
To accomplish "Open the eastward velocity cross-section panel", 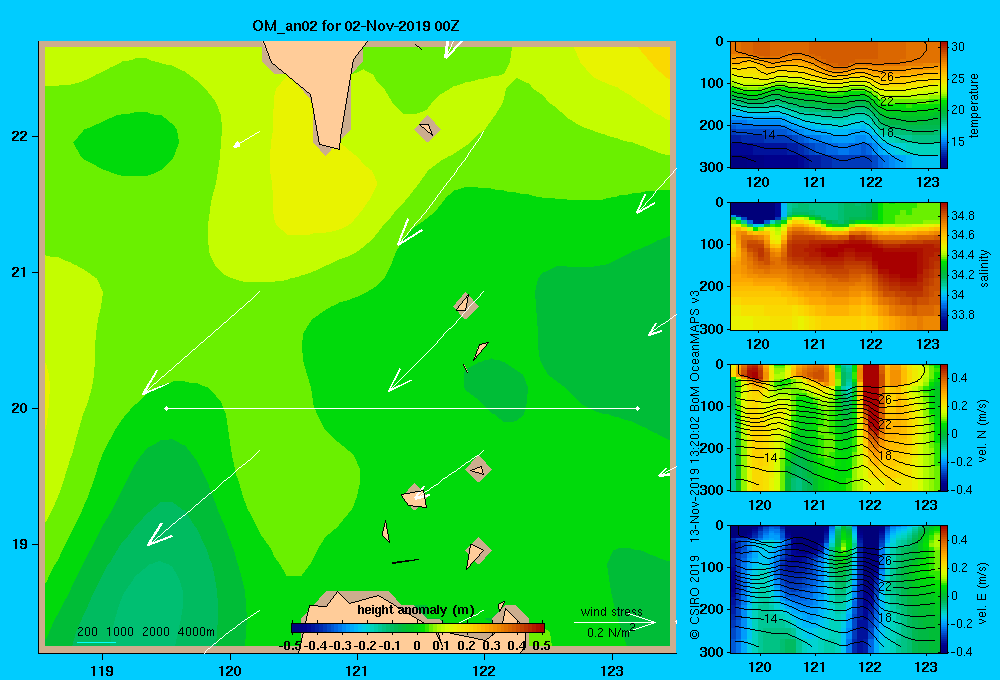I will click(835, 589).
